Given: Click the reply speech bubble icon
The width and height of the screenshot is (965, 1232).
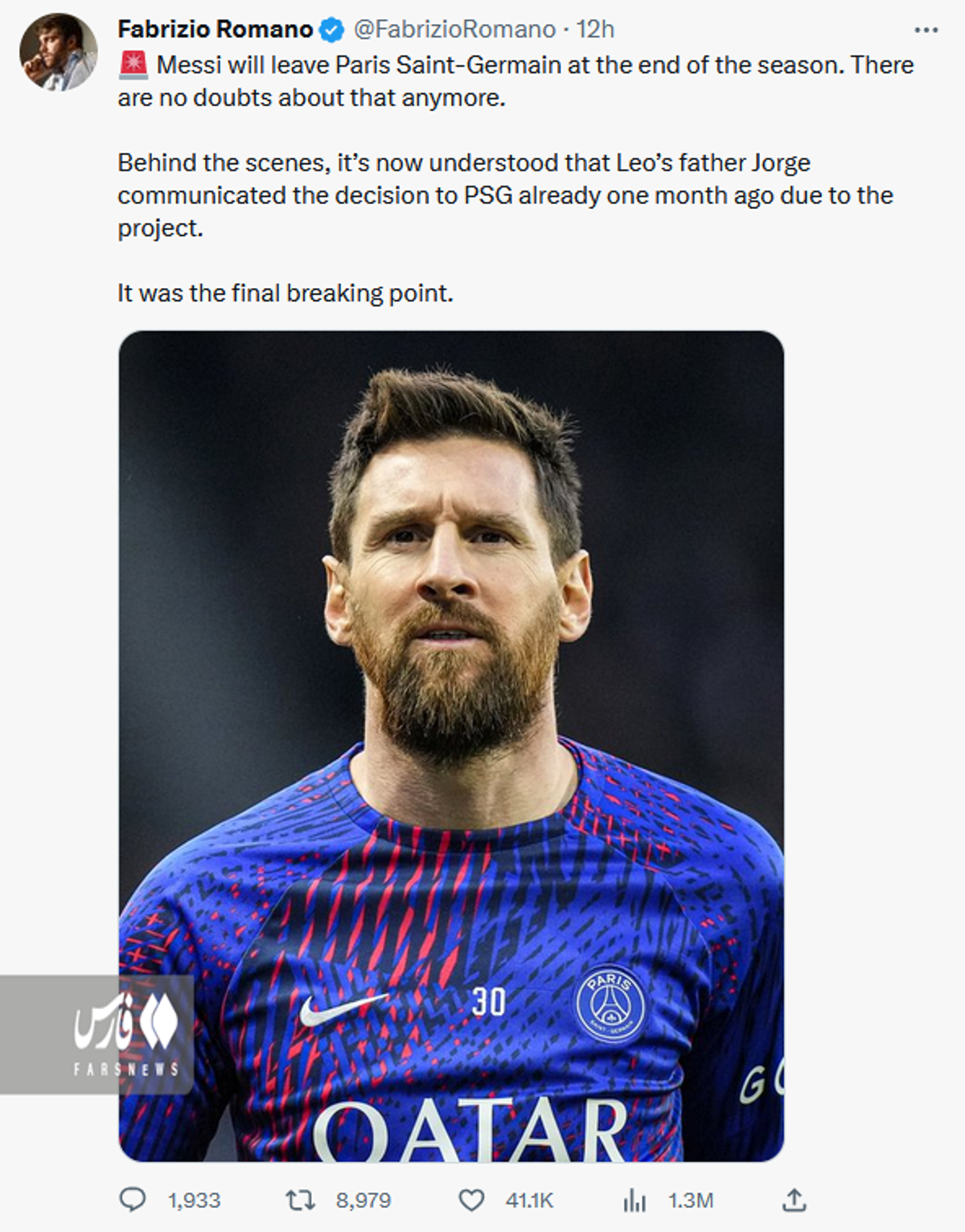Looking at the screenshot, I should point(133,1200).
